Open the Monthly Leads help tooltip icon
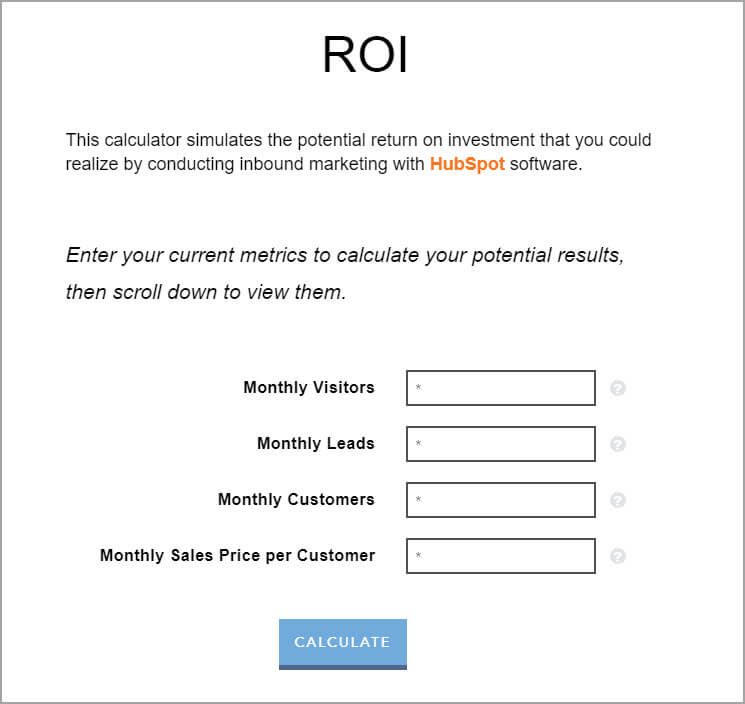This screenshot has height=704, width=745. (618, 444)
